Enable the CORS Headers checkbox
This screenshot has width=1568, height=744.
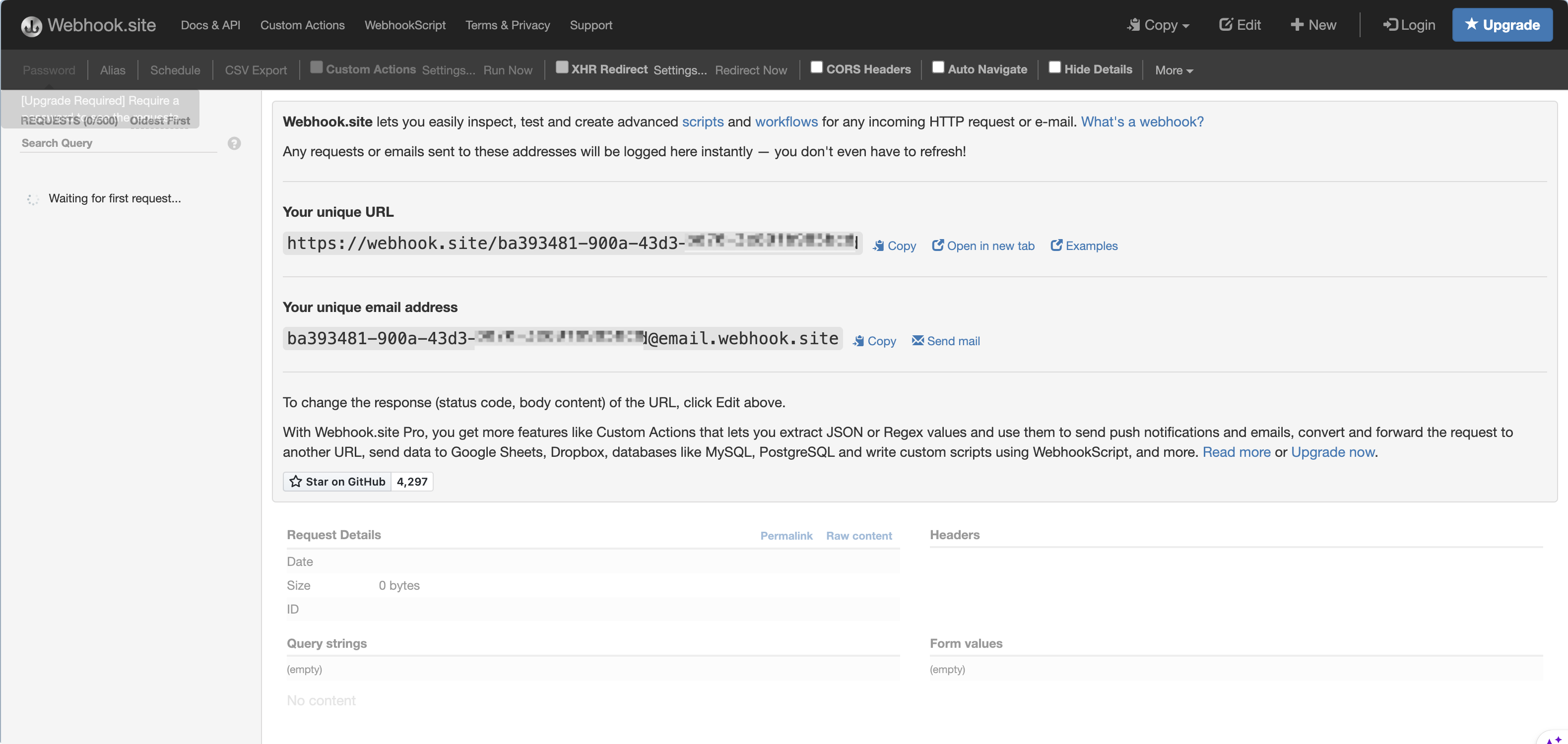[817, 67]
